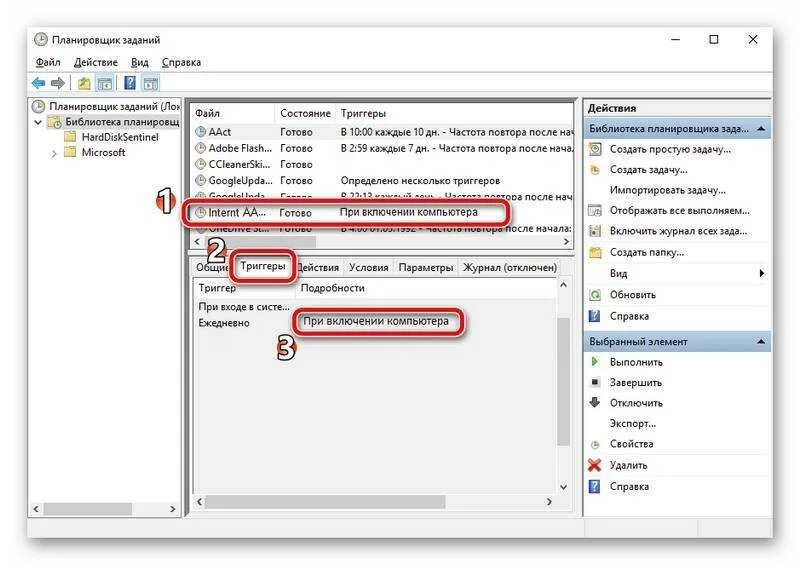Click Создать простую задачу link text
The image size is (800, 565).
coord(670,149)
